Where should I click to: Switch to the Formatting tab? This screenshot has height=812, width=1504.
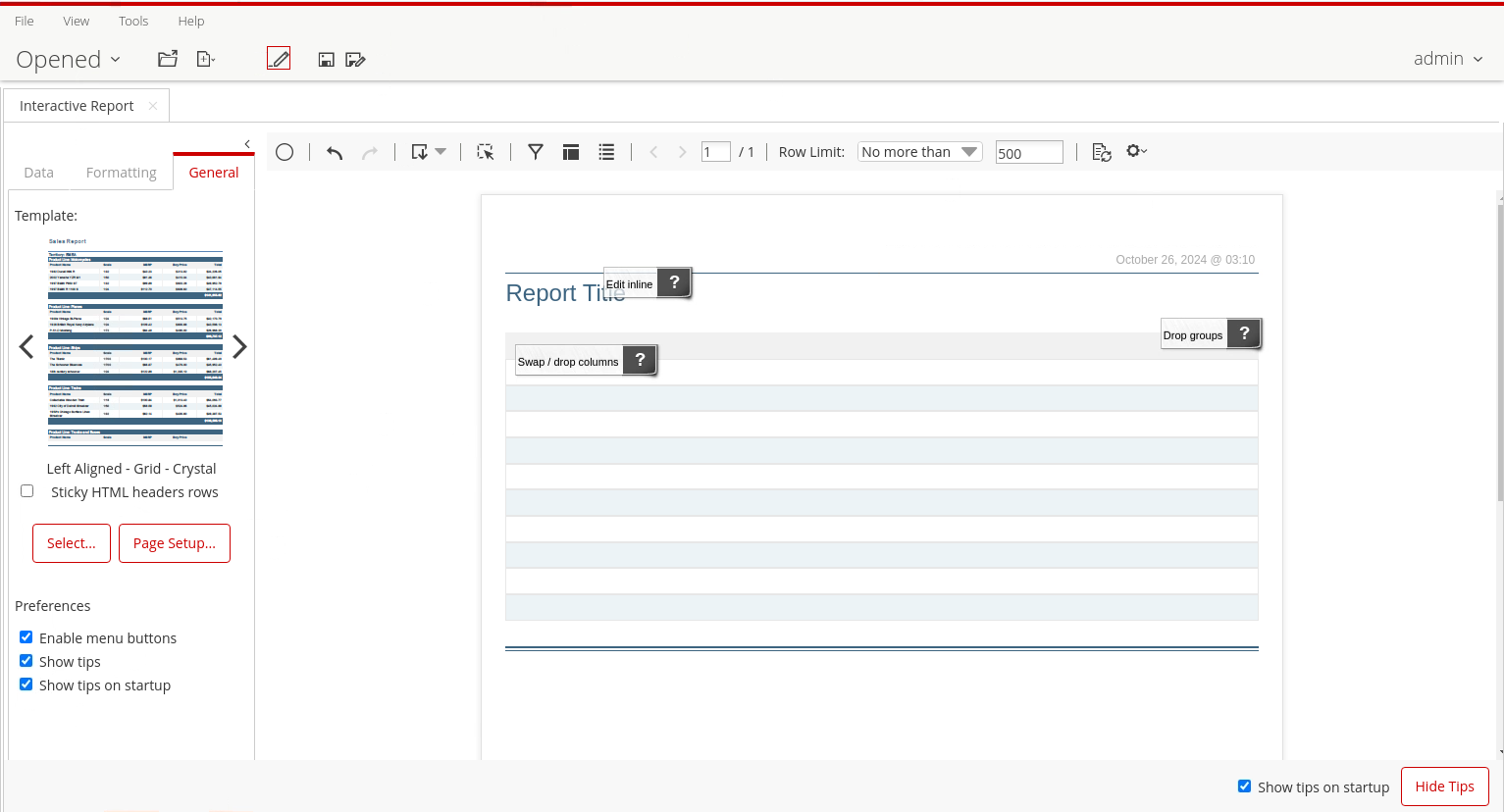[121, 173]
